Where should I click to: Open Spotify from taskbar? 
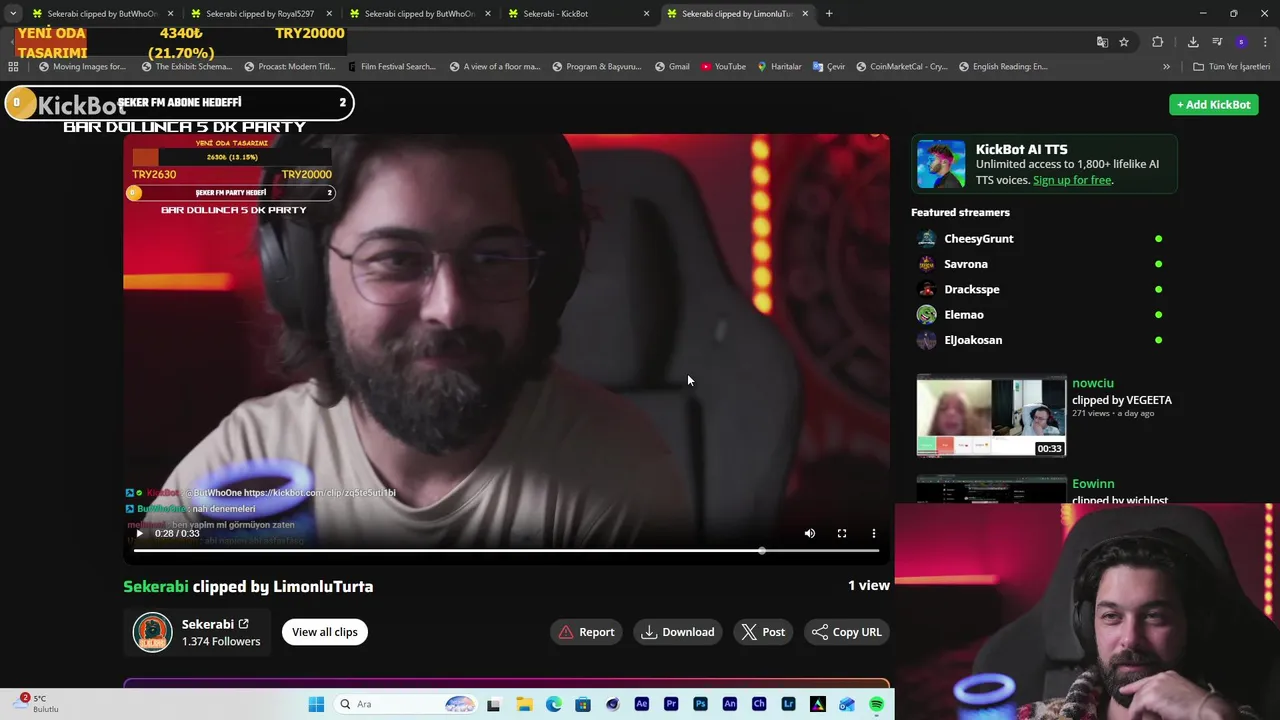point(877,704)
